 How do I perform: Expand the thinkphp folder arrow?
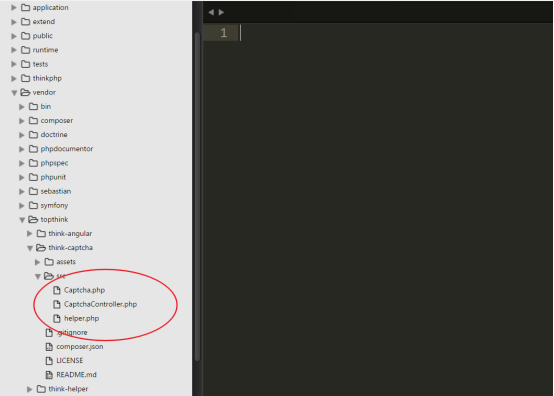[x=14, y=78]
